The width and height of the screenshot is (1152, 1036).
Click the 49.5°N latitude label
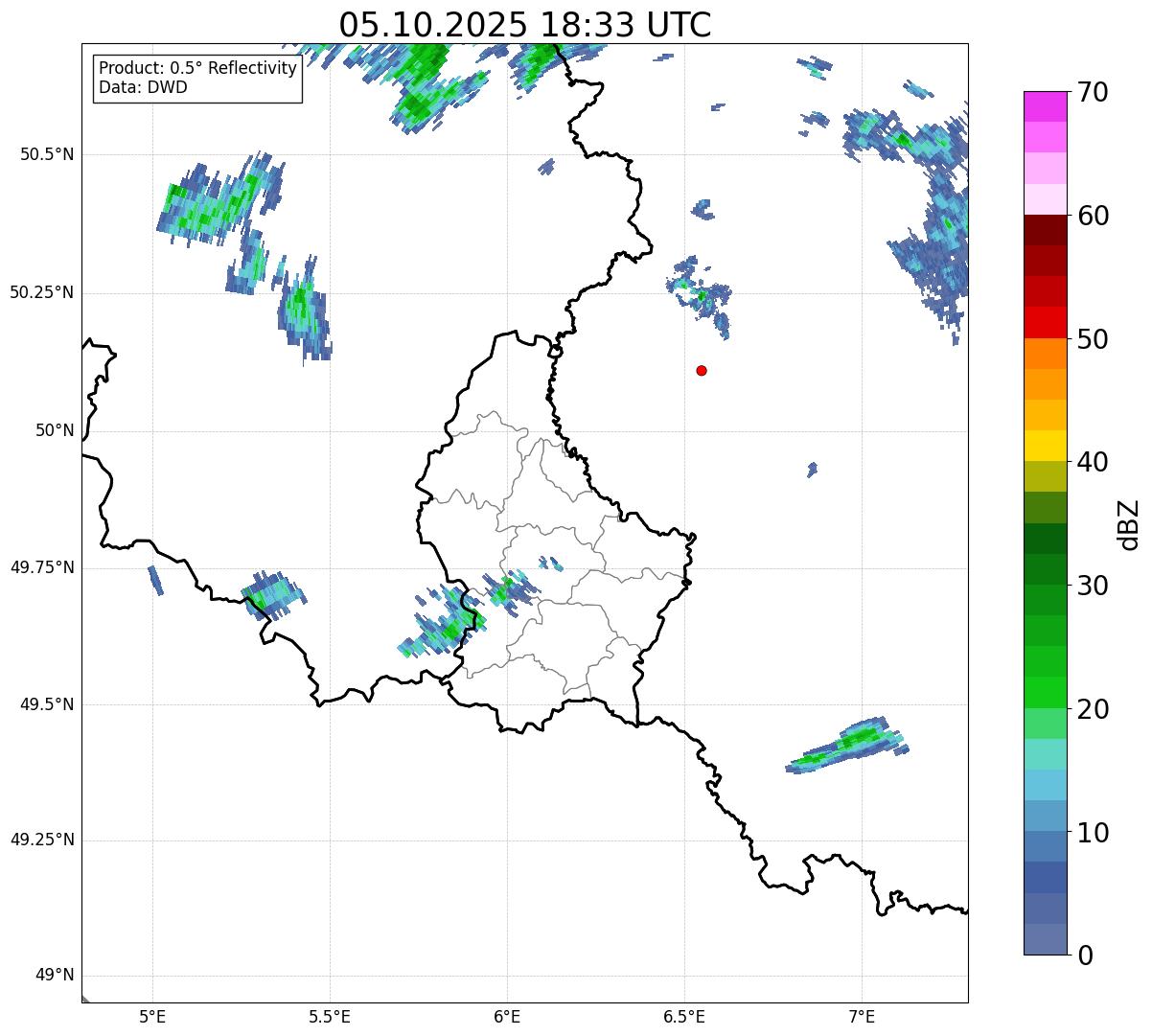click(47, 704)
